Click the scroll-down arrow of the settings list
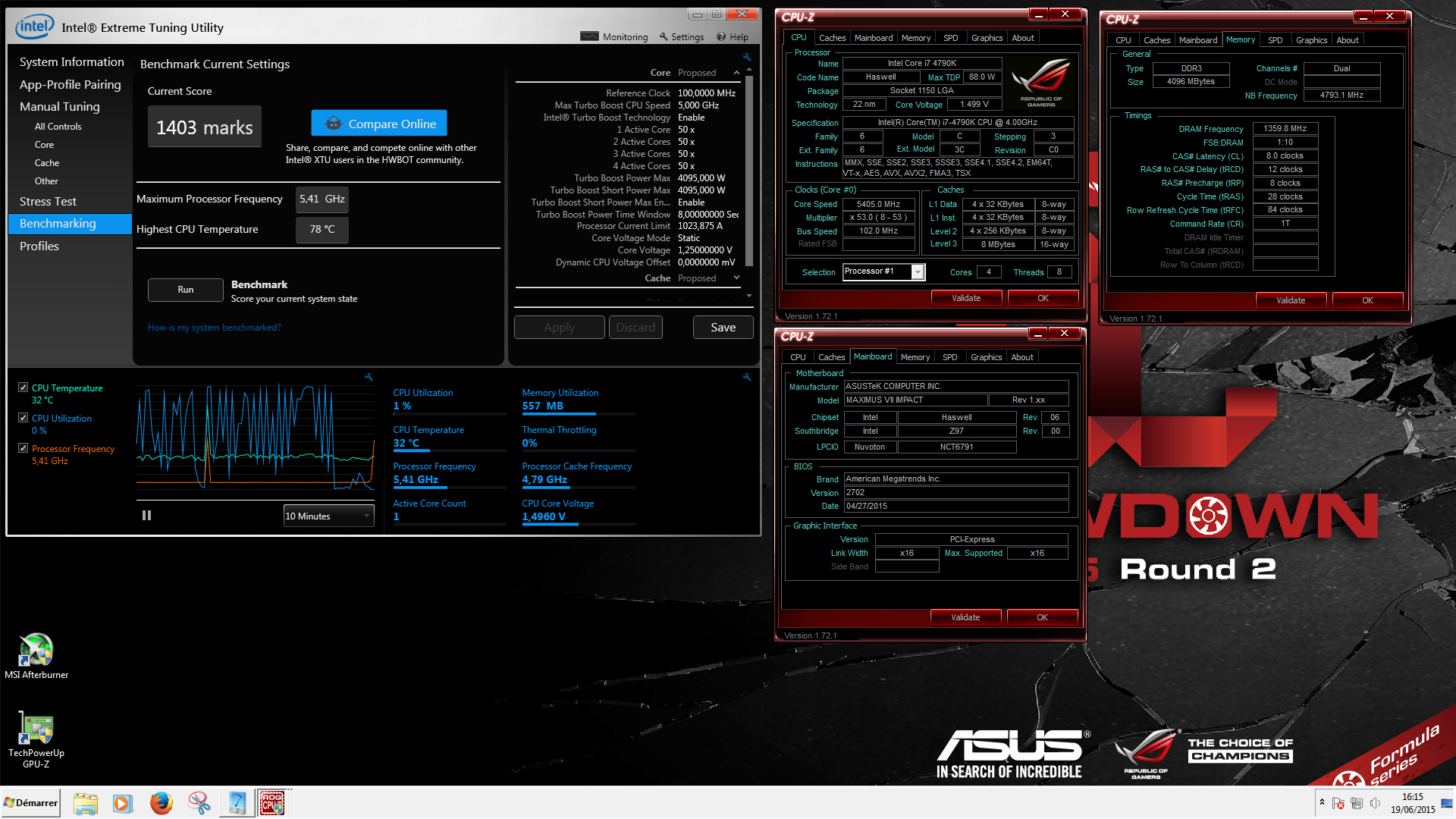1456x819 pixels. [749, 296]
